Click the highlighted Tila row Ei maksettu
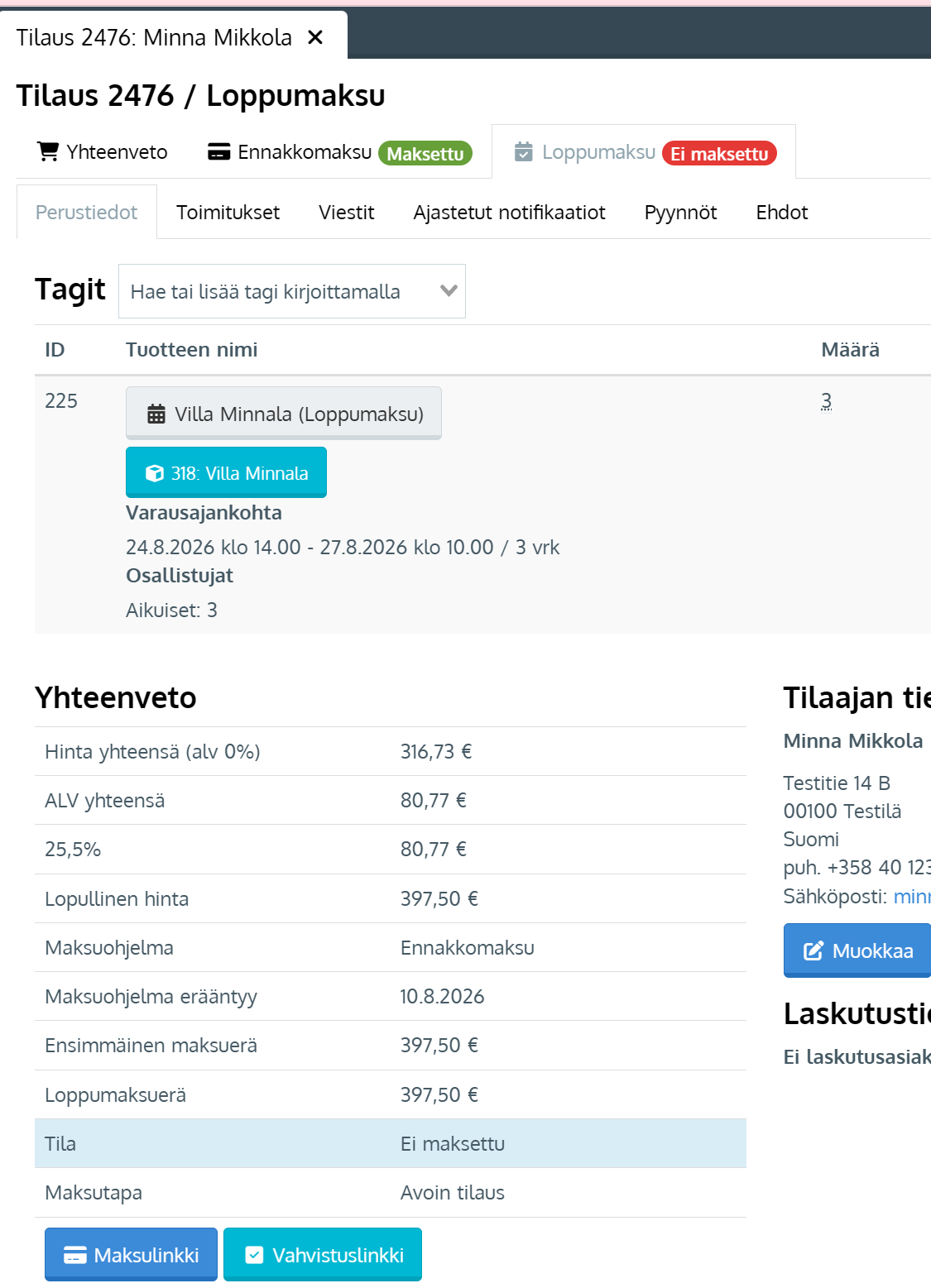This screenshot has width=931, height=1288. click(x=391, y=1143)
